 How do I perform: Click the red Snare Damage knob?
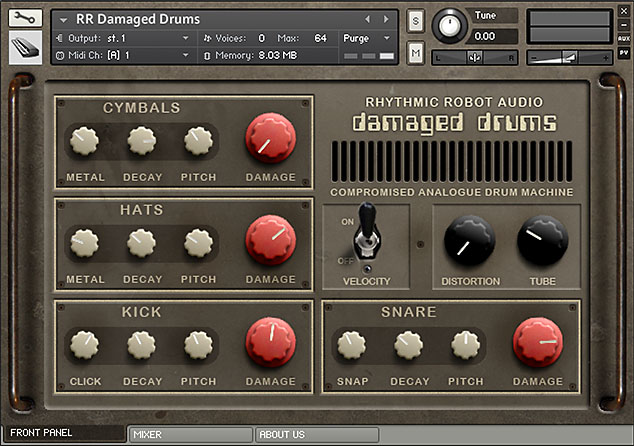click(x=538, y=342)
